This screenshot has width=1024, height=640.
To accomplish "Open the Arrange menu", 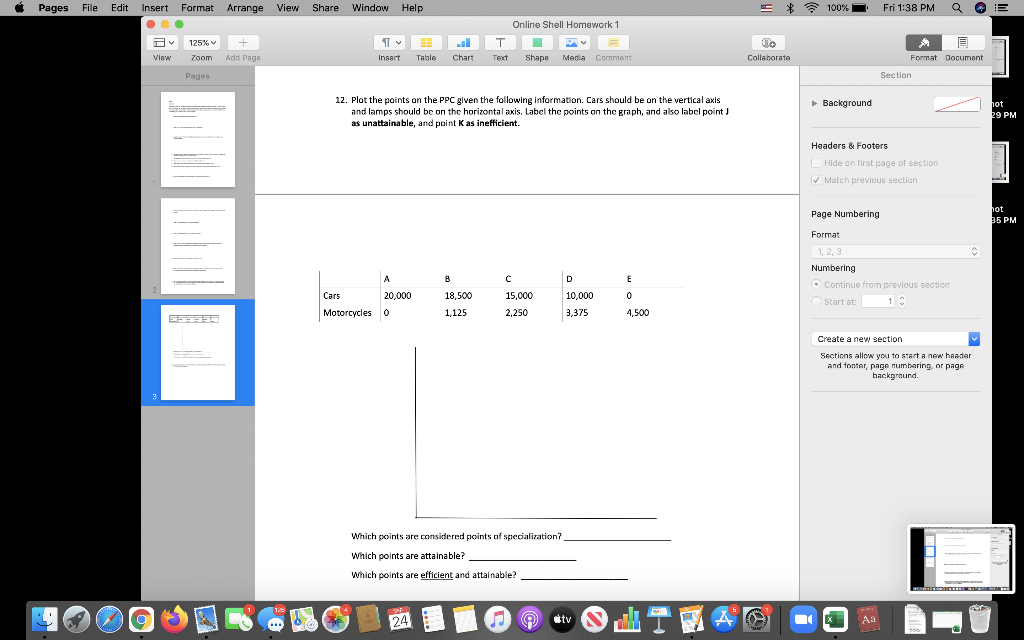I will pos(245,7).
